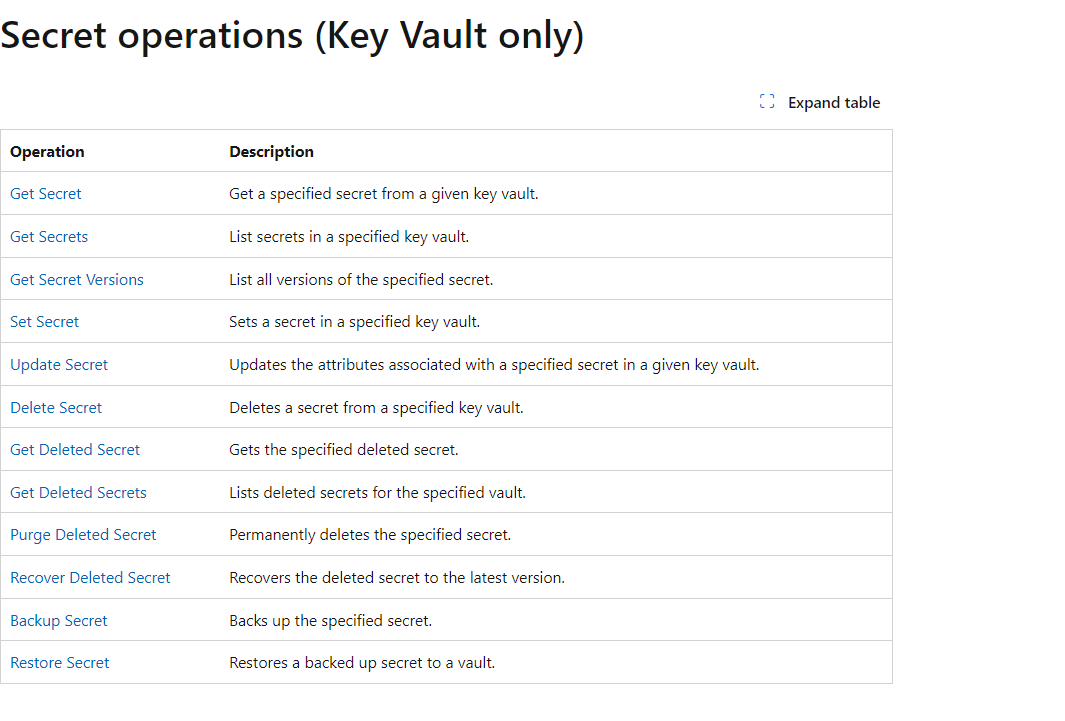
Task: Open the Get Secrets link
Action: coord(49,236)
